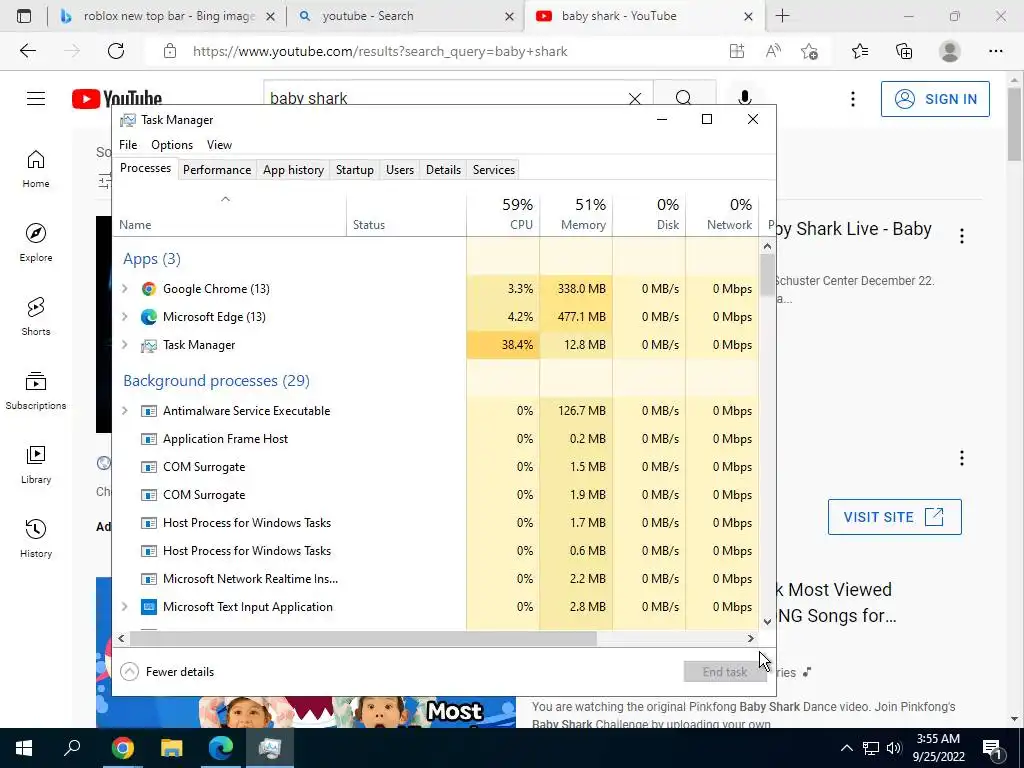The width and height of the screenshot is (1024, 768).
Task: Open Shorts in YouTube sidebar
Action: tap(36, 316)
